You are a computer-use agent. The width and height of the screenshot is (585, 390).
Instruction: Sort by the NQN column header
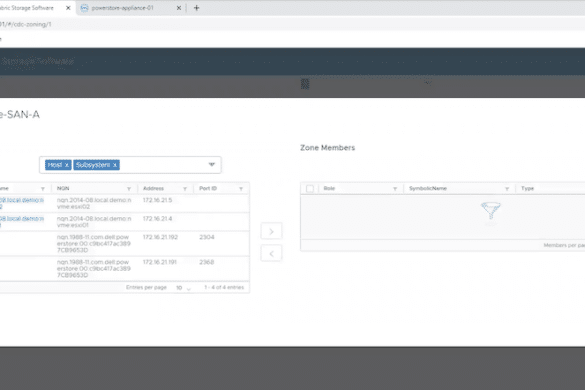pyautogui.click(x=63, y=188)
